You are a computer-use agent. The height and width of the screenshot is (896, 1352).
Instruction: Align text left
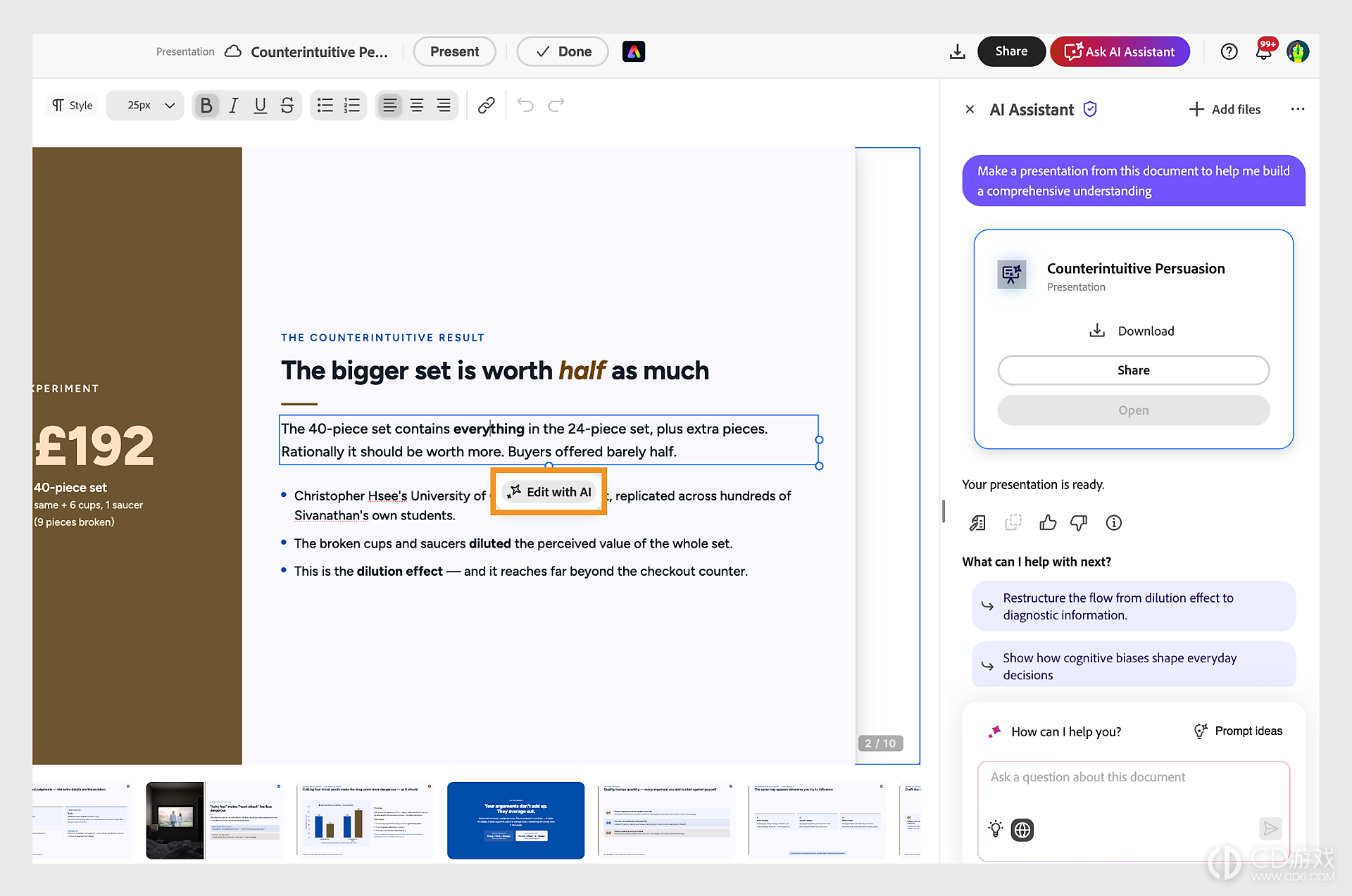(389, 106)
